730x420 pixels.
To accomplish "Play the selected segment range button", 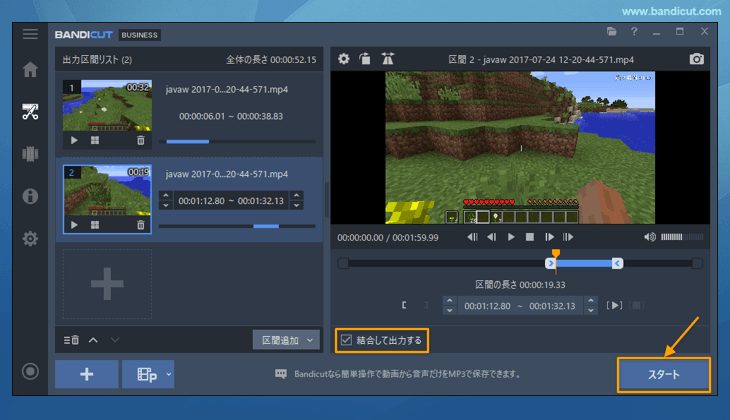I will click(x=614, y=305).
